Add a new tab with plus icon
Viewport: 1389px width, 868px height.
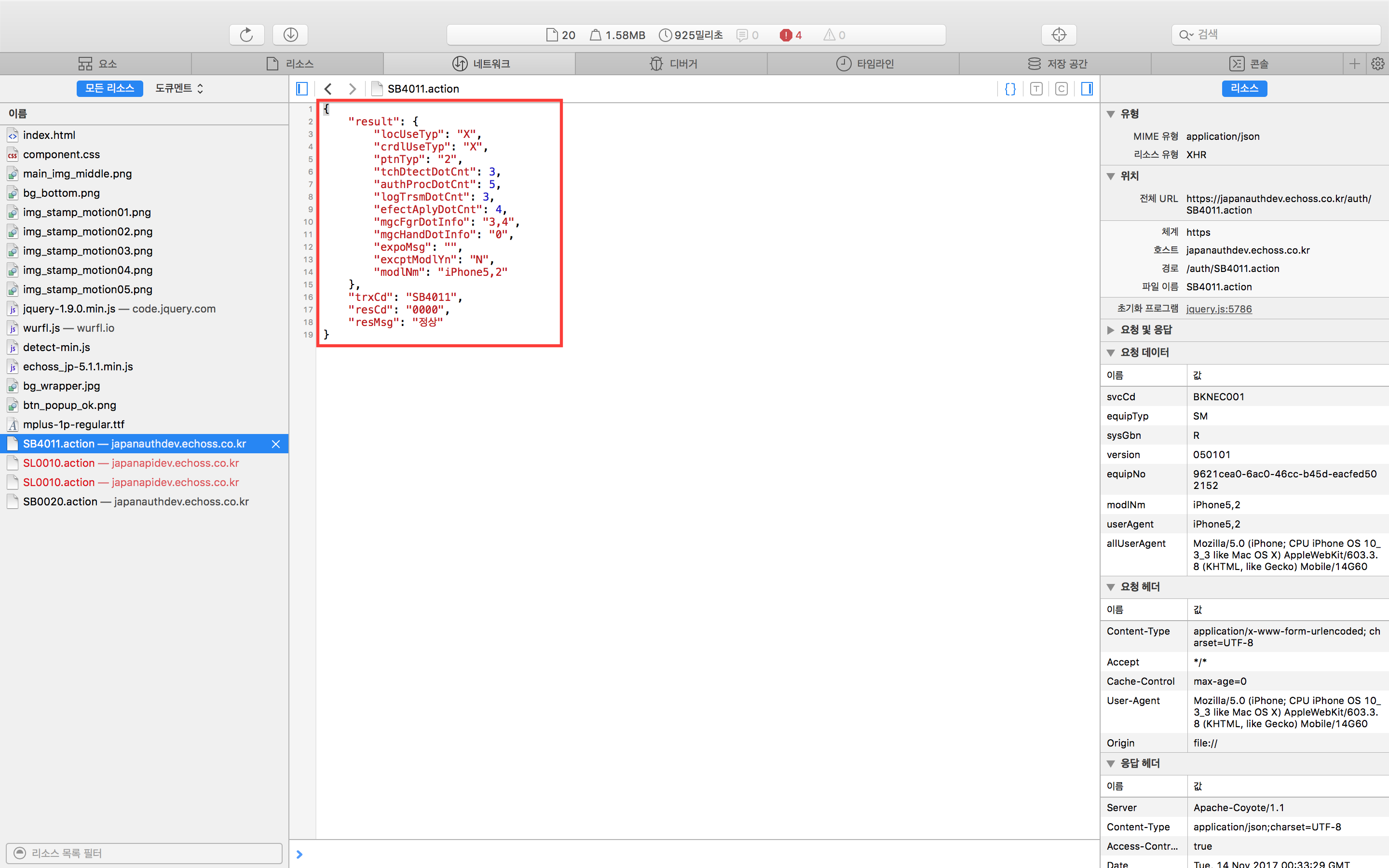pos(1355,64)
